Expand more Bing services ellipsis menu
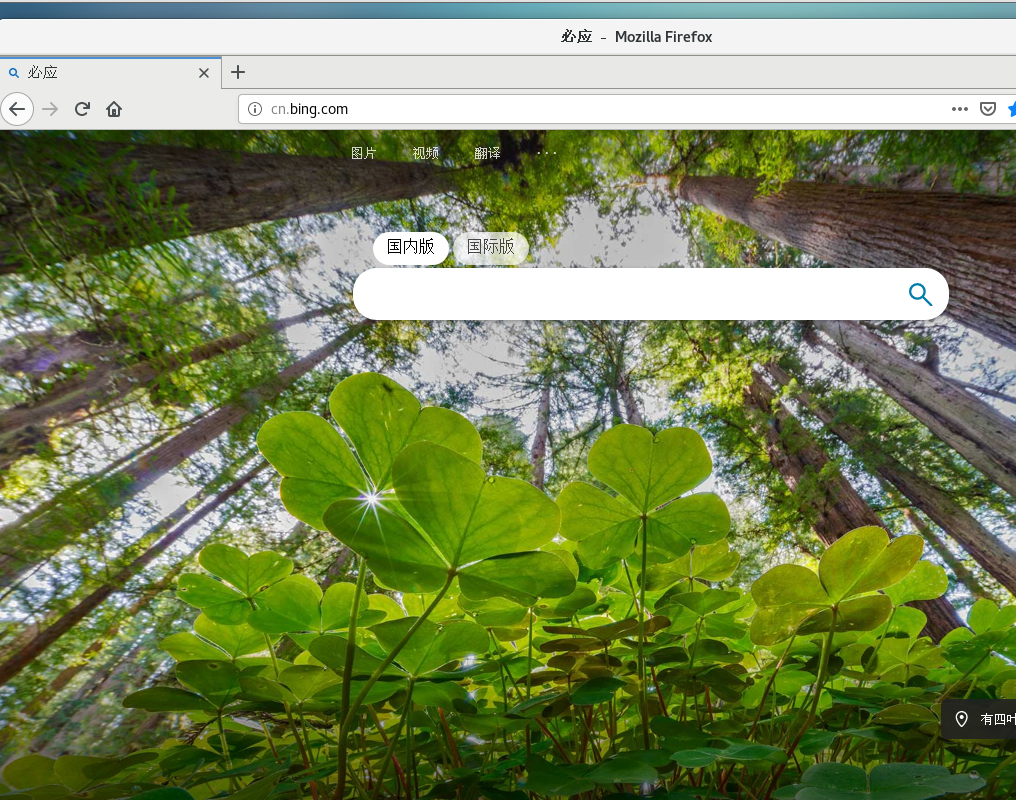1016x800 pixels. pos(546,153)
